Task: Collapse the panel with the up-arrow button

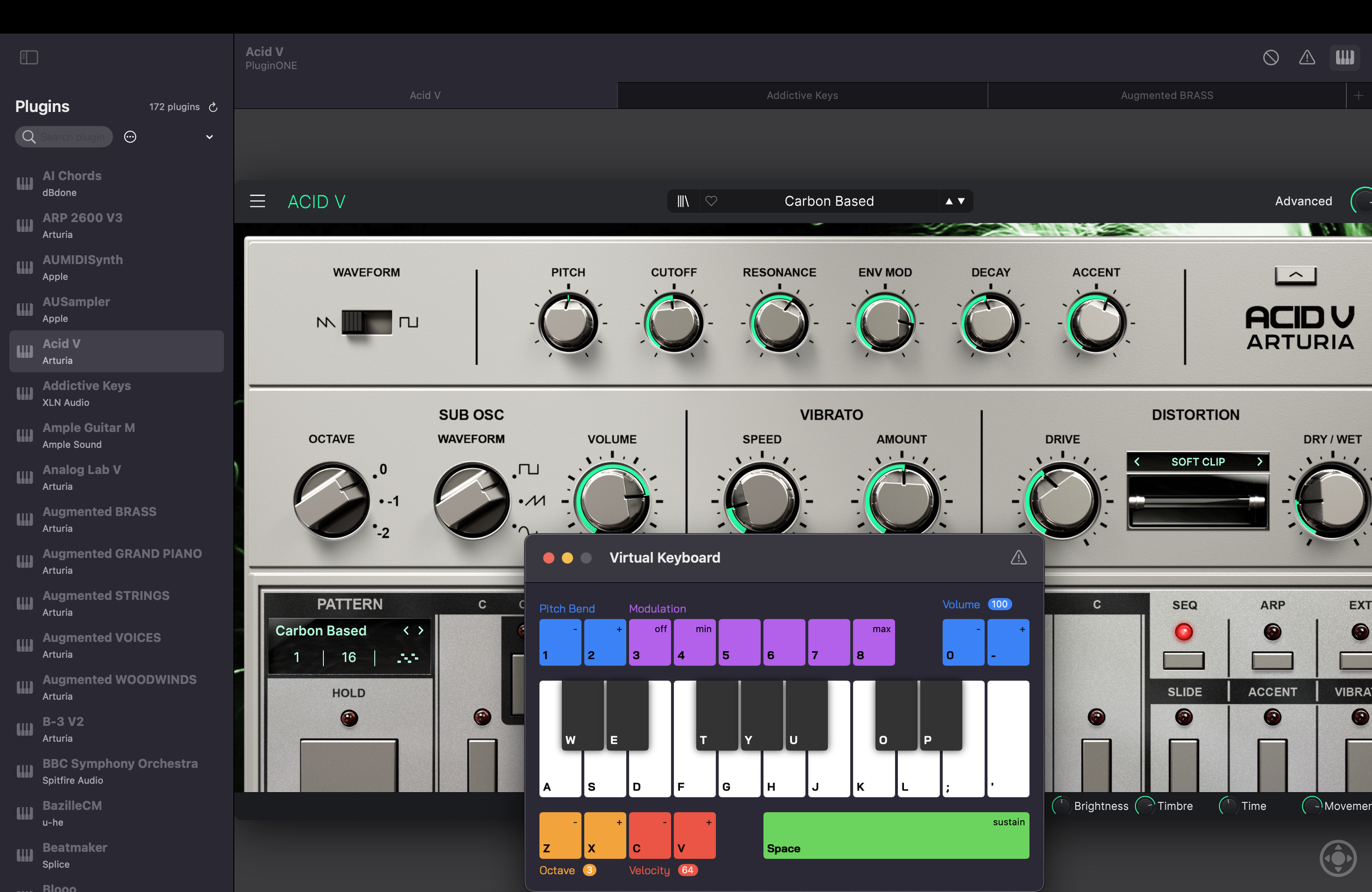Action: click(x=1295, y=275)
